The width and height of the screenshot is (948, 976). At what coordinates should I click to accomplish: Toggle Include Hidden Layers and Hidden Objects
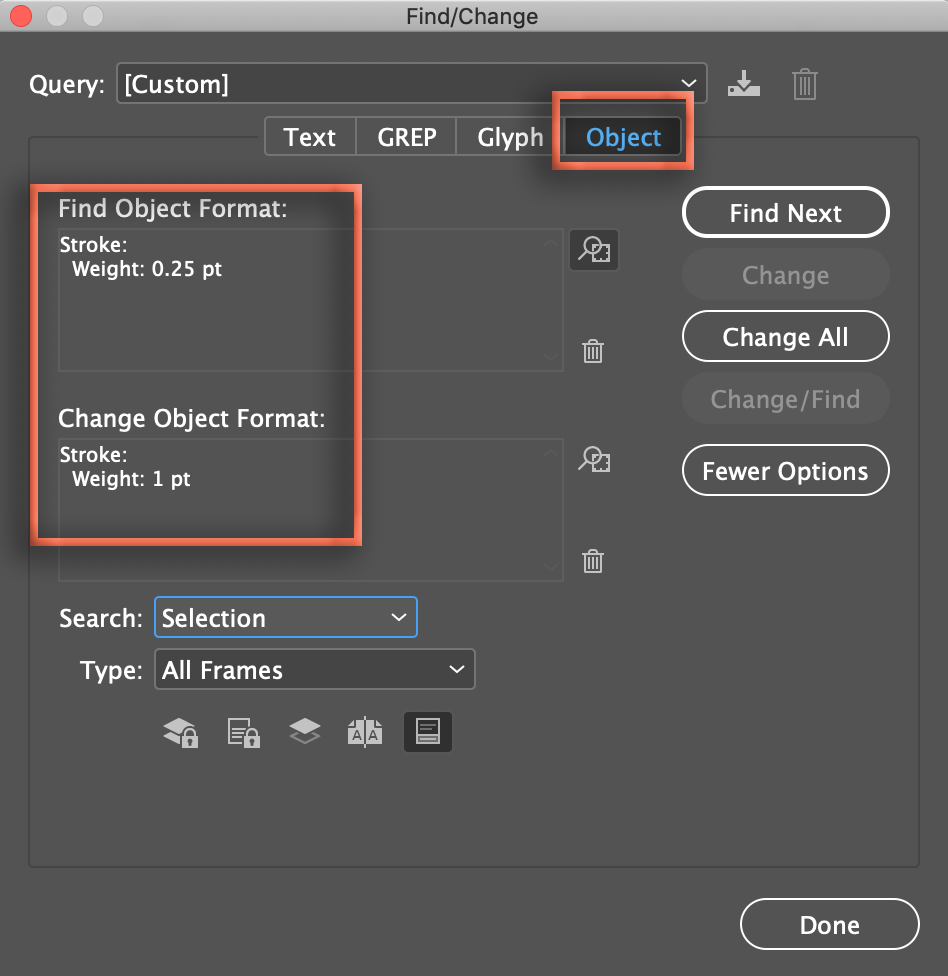coord(304,733)
